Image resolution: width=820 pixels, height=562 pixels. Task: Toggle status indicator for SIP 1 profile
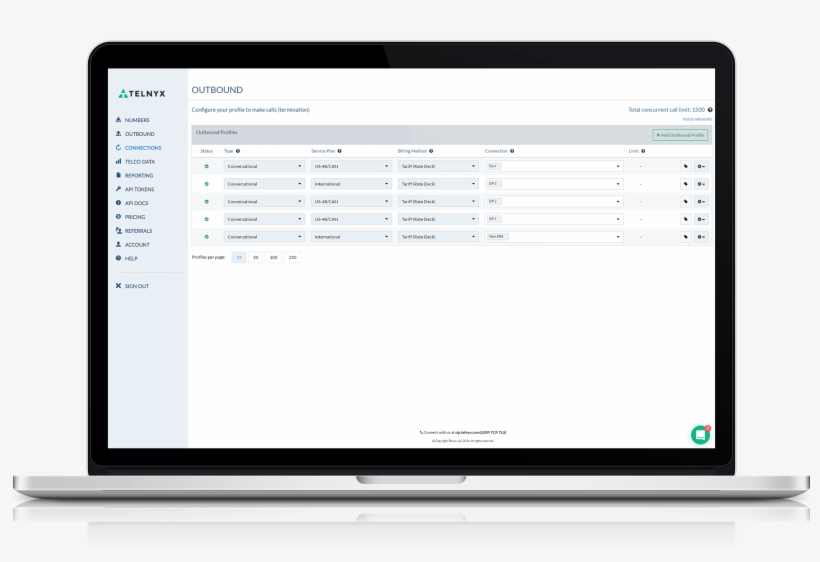[207, 219]
